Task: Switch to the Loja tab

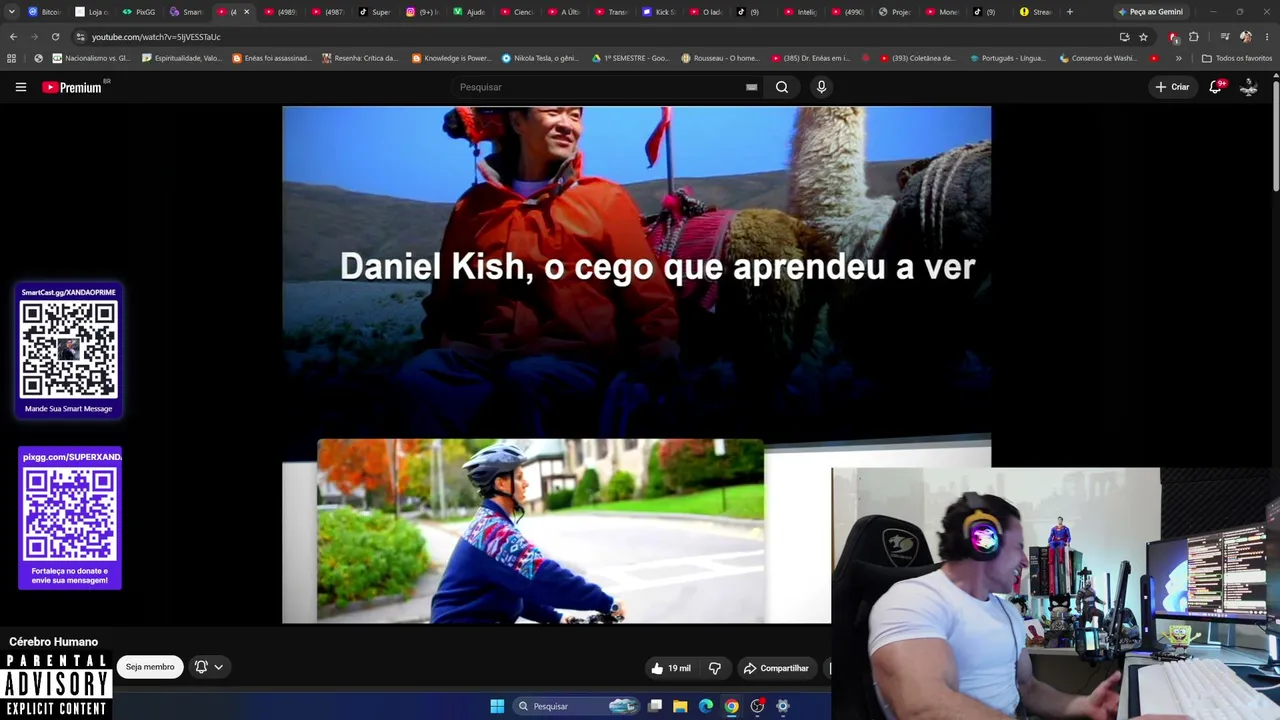Action: (92, 12)
